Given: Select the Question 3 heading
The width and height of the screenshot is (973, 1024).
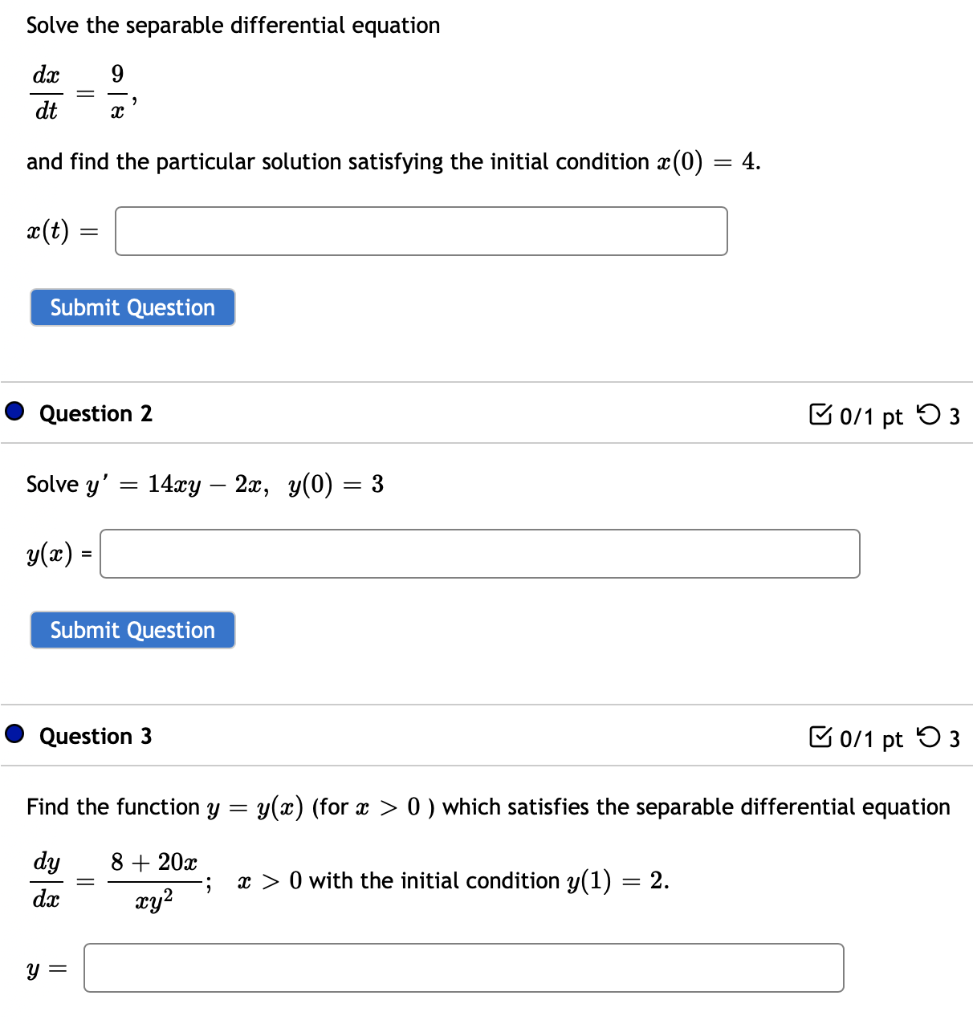Looking at the screenshot, I should click(95, 736).
